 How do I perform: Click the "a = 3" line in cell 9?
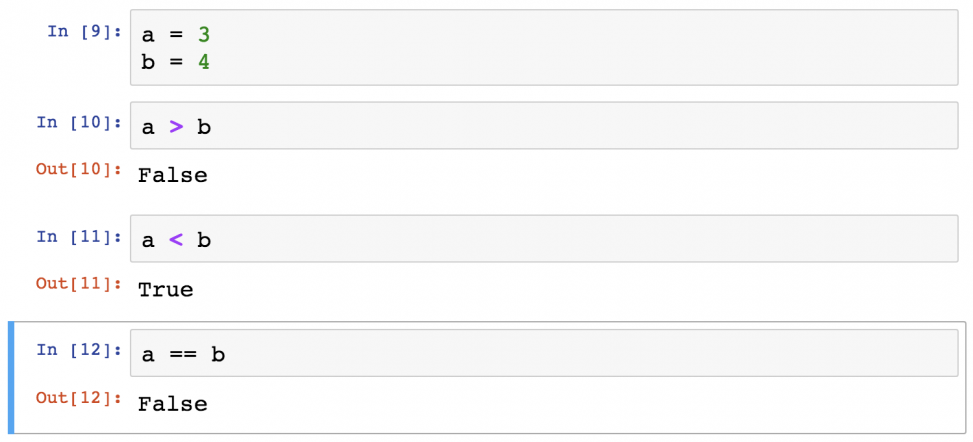(x=176, y=35)
